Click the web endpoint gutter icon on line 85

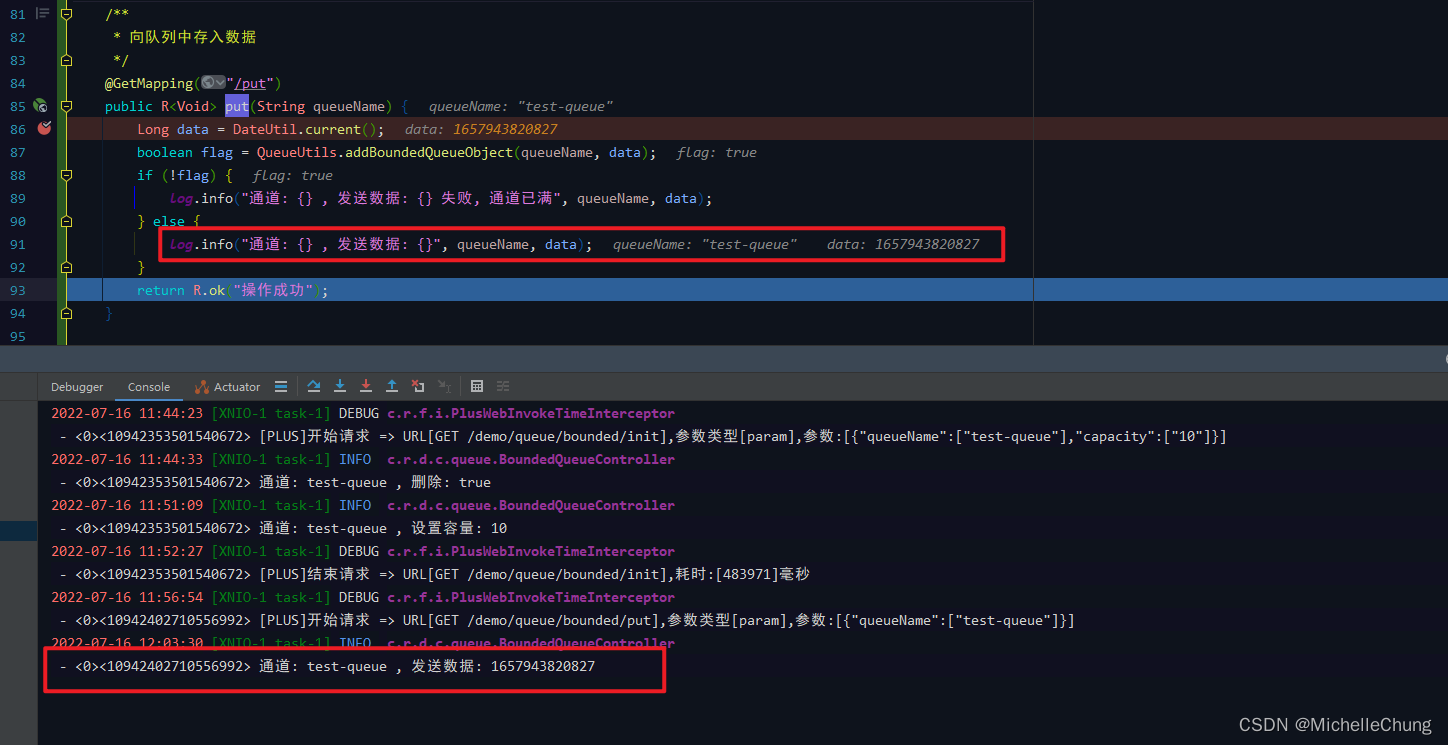[x=40, y=105]
